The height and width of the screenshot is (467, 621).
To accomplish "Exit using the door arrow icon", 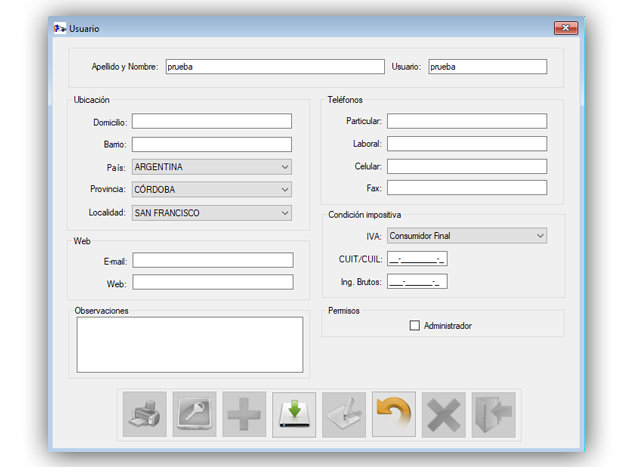I will coord(493,414).
